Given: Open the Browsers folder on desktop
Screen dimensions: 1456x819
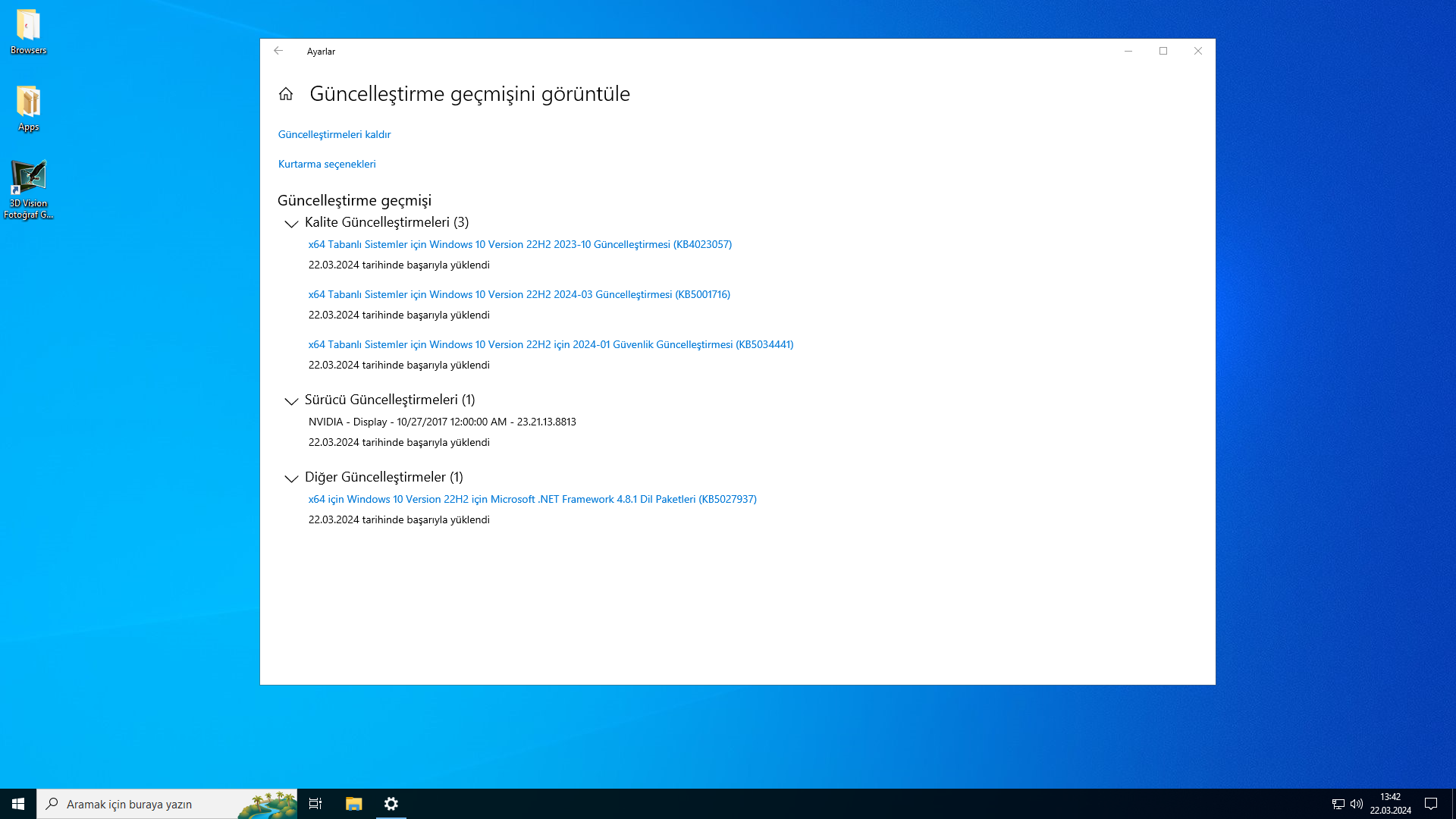Looking at the screenshot, I should (x=28, y=32).
